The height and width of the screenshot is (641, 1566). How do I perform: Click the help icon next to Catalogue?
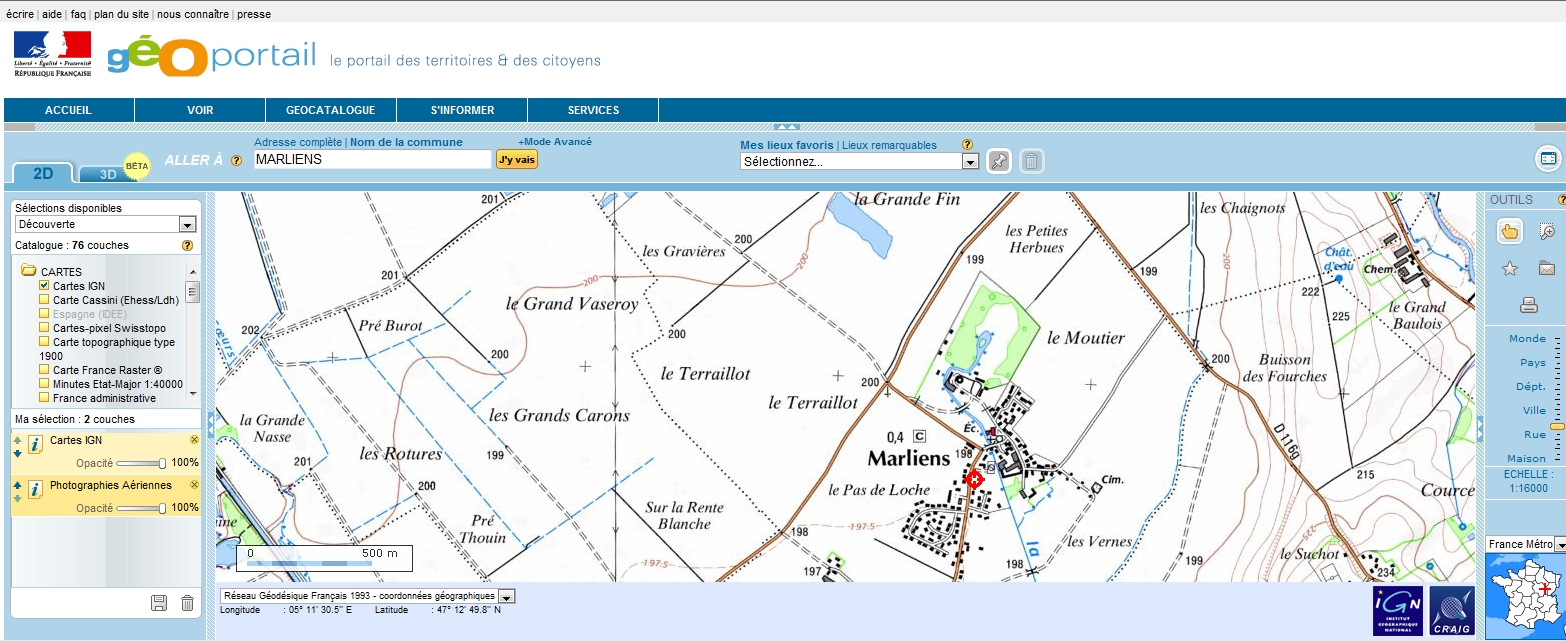pyautogui.click(x=187, y=245)
